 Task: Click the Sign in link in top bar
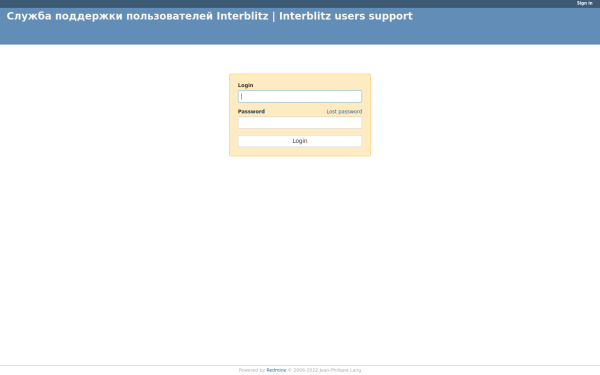click(584, 3)
